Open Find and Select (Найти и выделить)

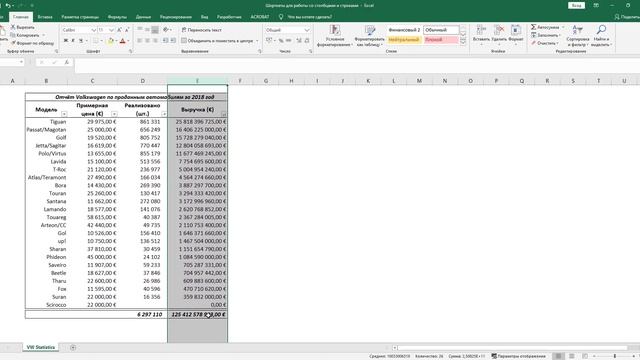point(601,36)
